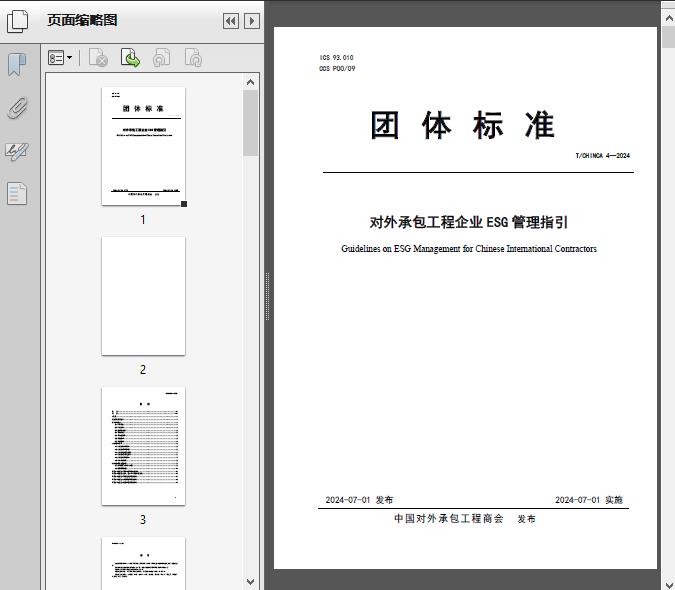675x590 pixels.
Task: Open the Attachments paperclip panel
Action: click(x=17, y=108)
